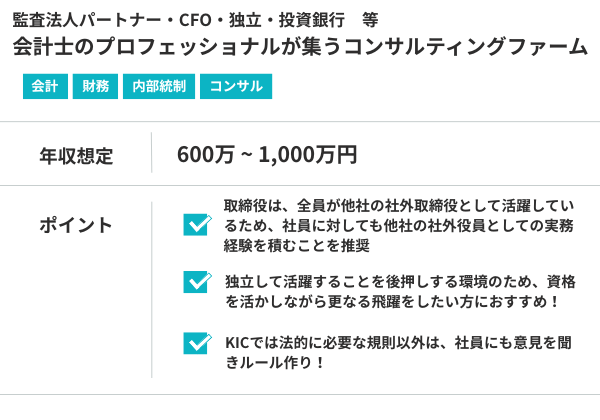Open the コンサル tag
This screenshot has width=600, height=420.
click(236, 87)
